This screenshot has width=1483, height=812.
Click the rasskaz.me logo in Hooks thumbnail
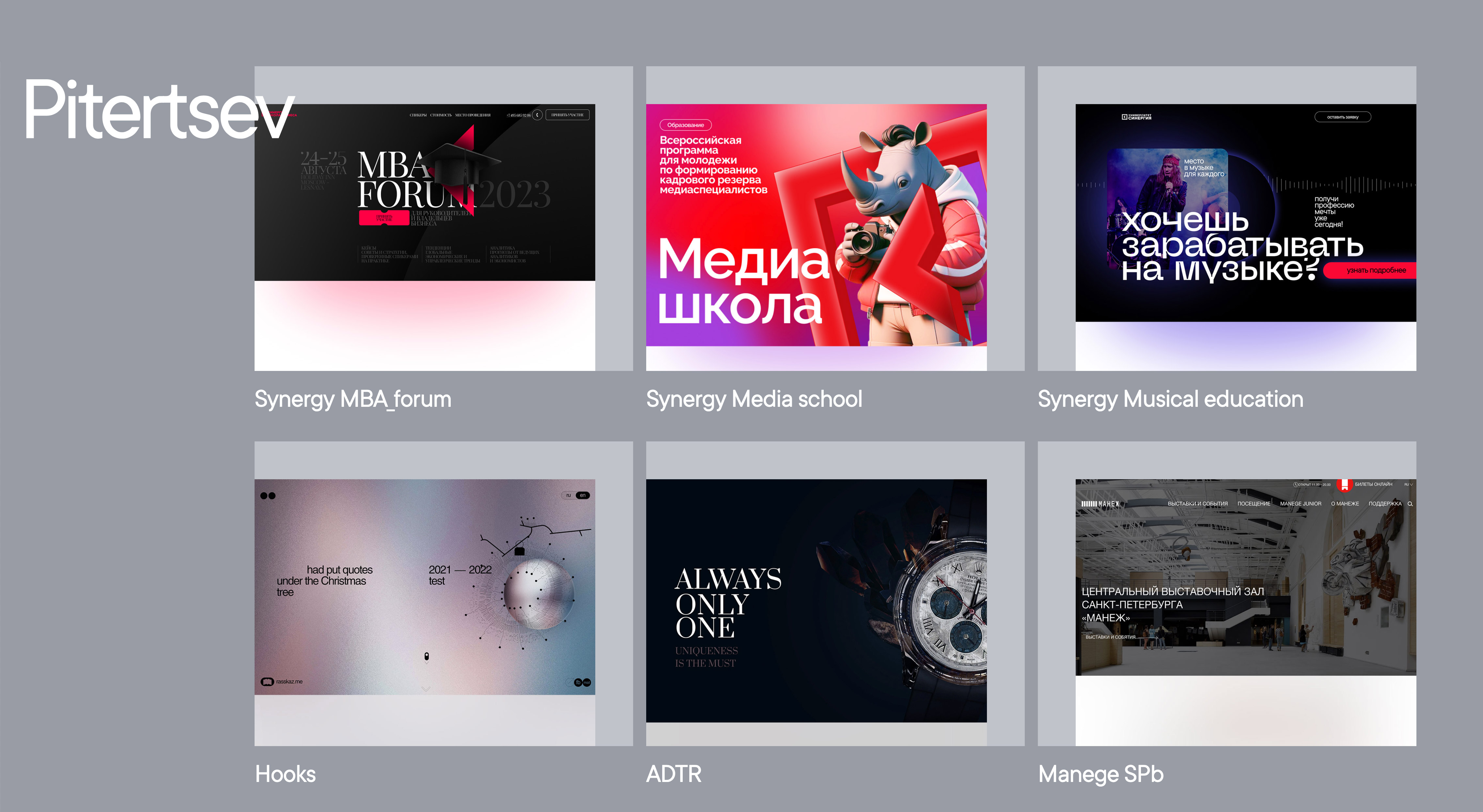pyautogui.click(x=282, y=682)
